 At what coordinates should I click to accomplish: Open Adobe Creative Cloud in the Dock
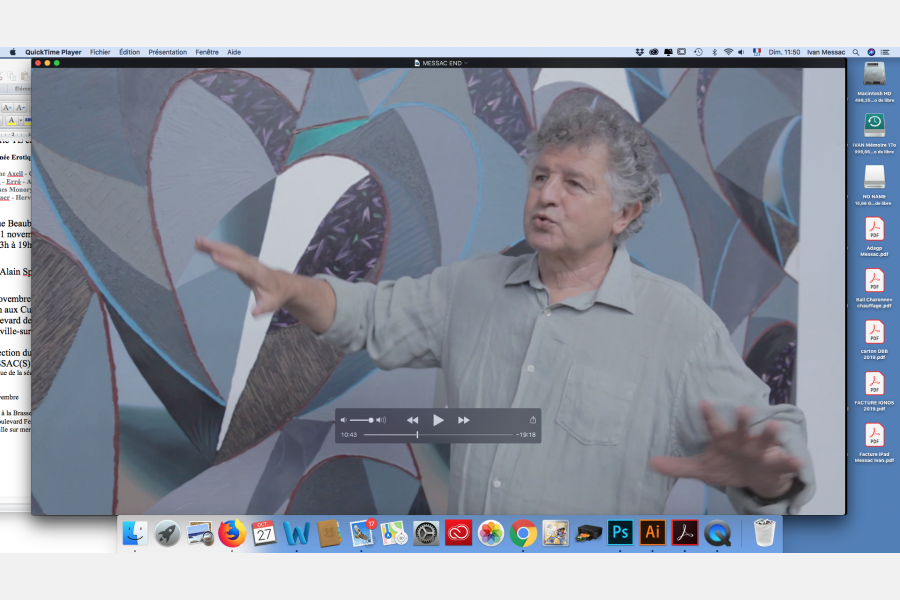click(x=458, y=533)
